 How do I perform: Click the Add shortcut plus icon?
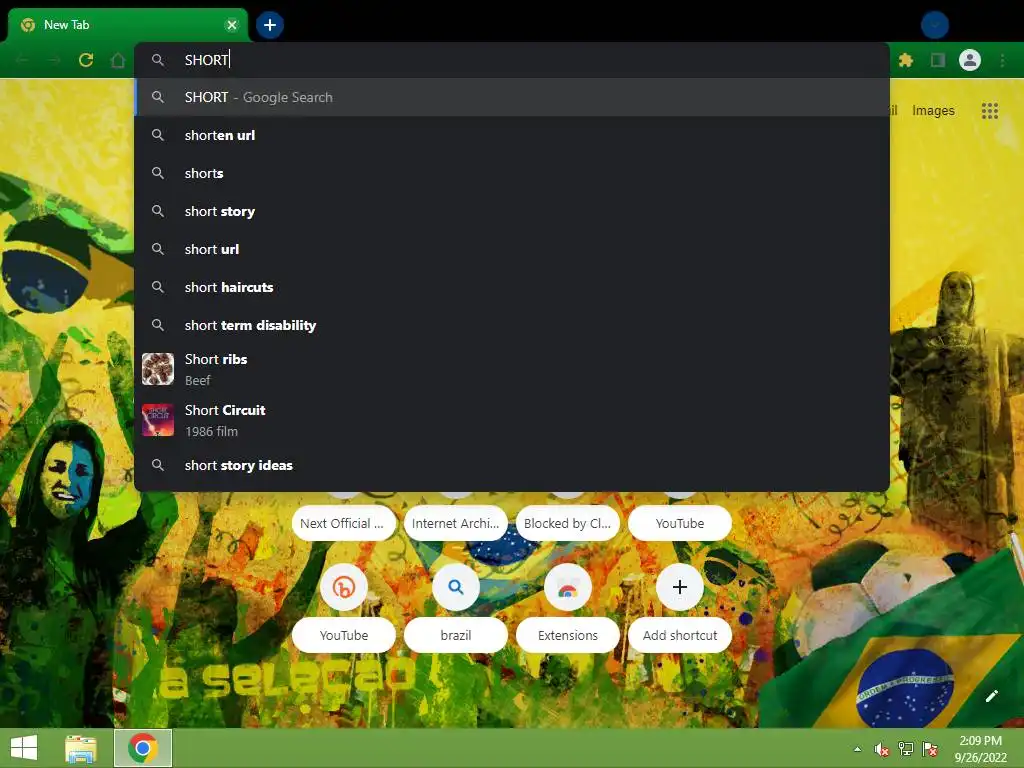click(x=680, y=587)
